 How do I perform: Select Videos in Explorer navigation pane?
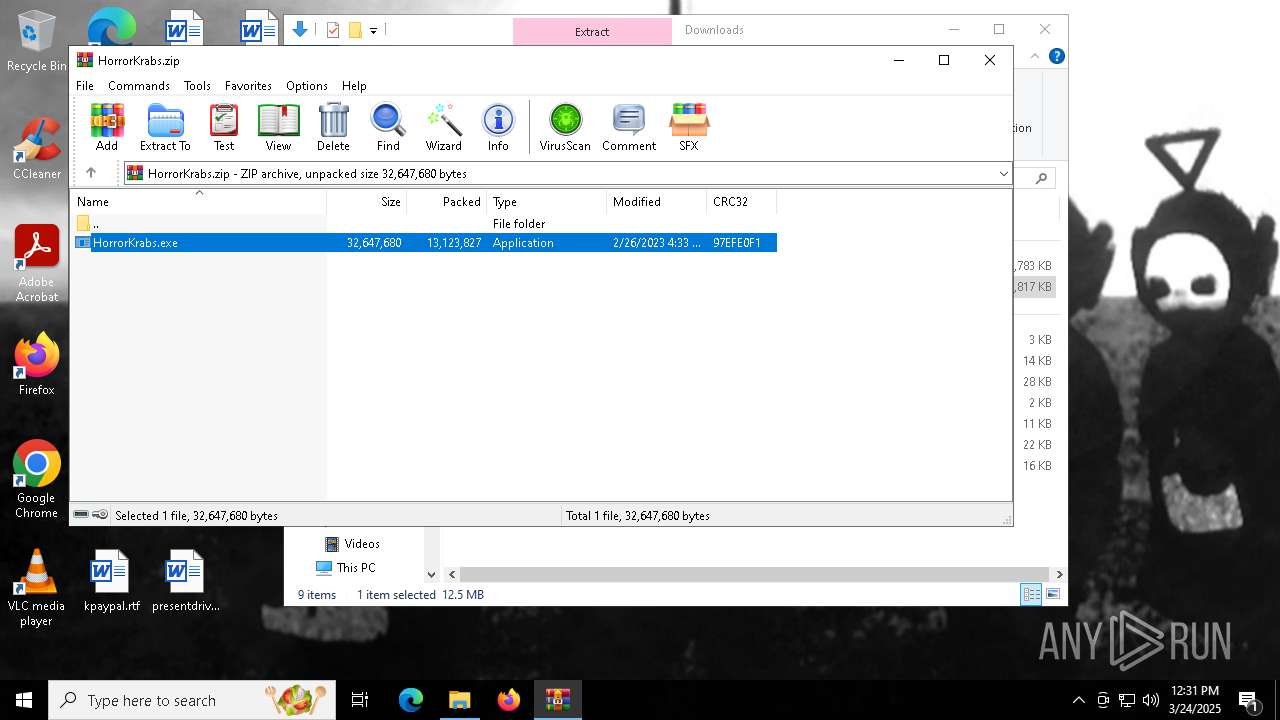352,544
